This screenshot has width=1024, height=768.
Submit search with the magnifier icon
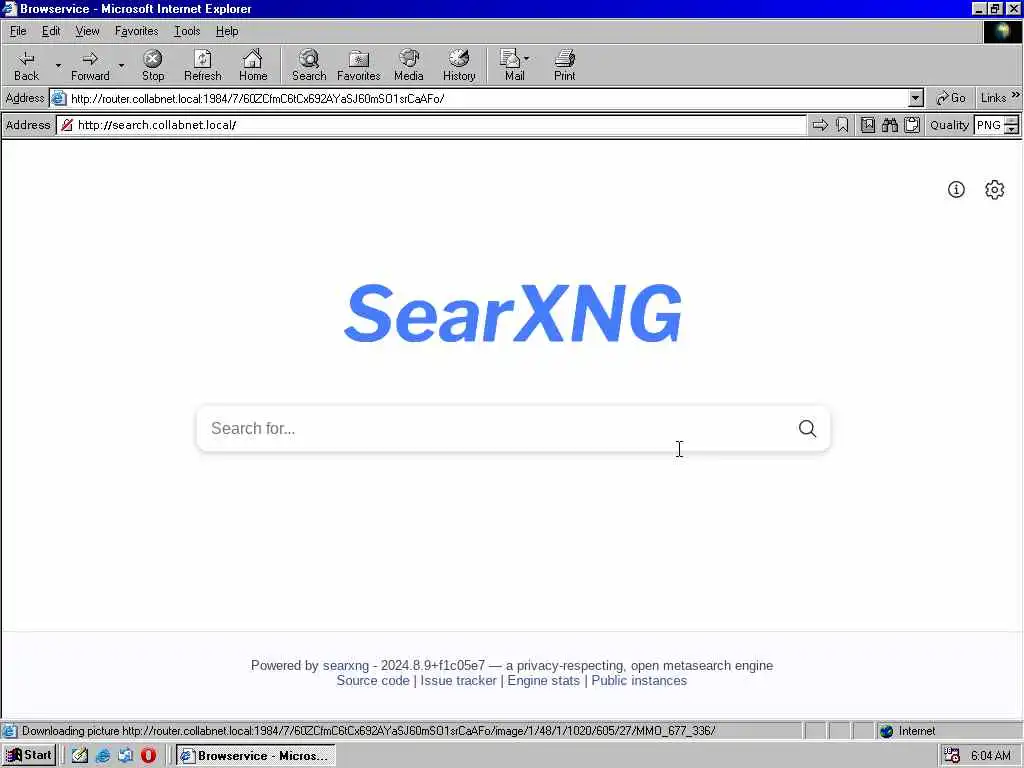807,428
